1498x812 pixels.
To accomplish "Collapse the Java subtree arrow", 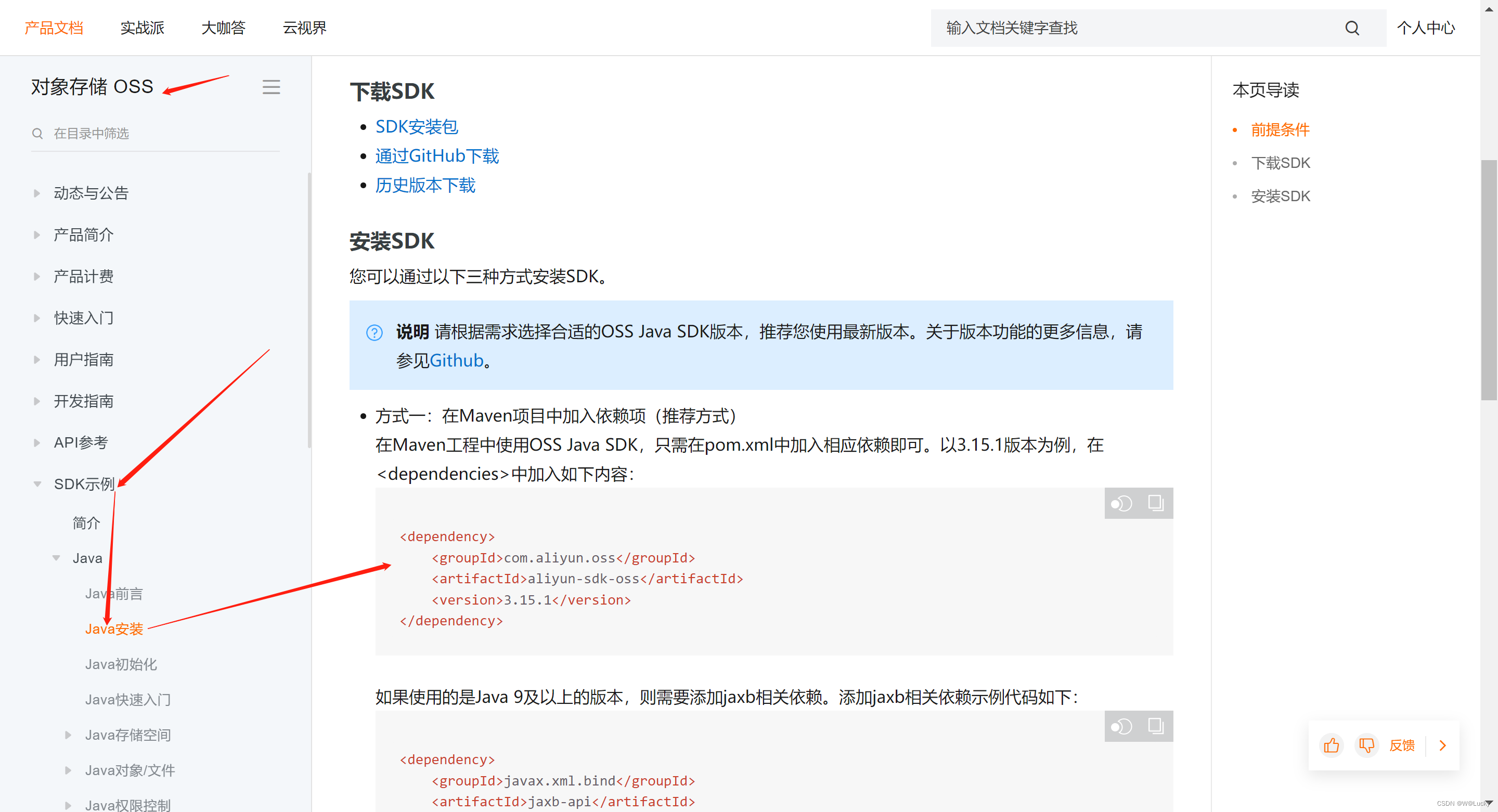I will pos(56,558).
